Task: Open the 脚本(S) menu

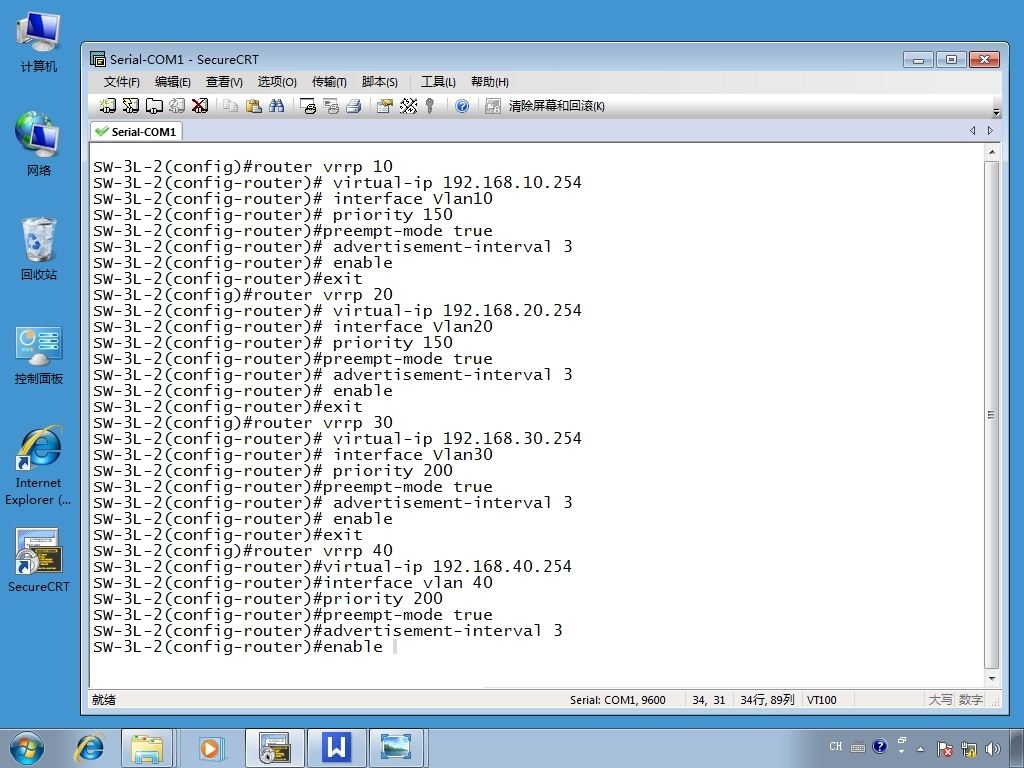Action: (379, 82)
